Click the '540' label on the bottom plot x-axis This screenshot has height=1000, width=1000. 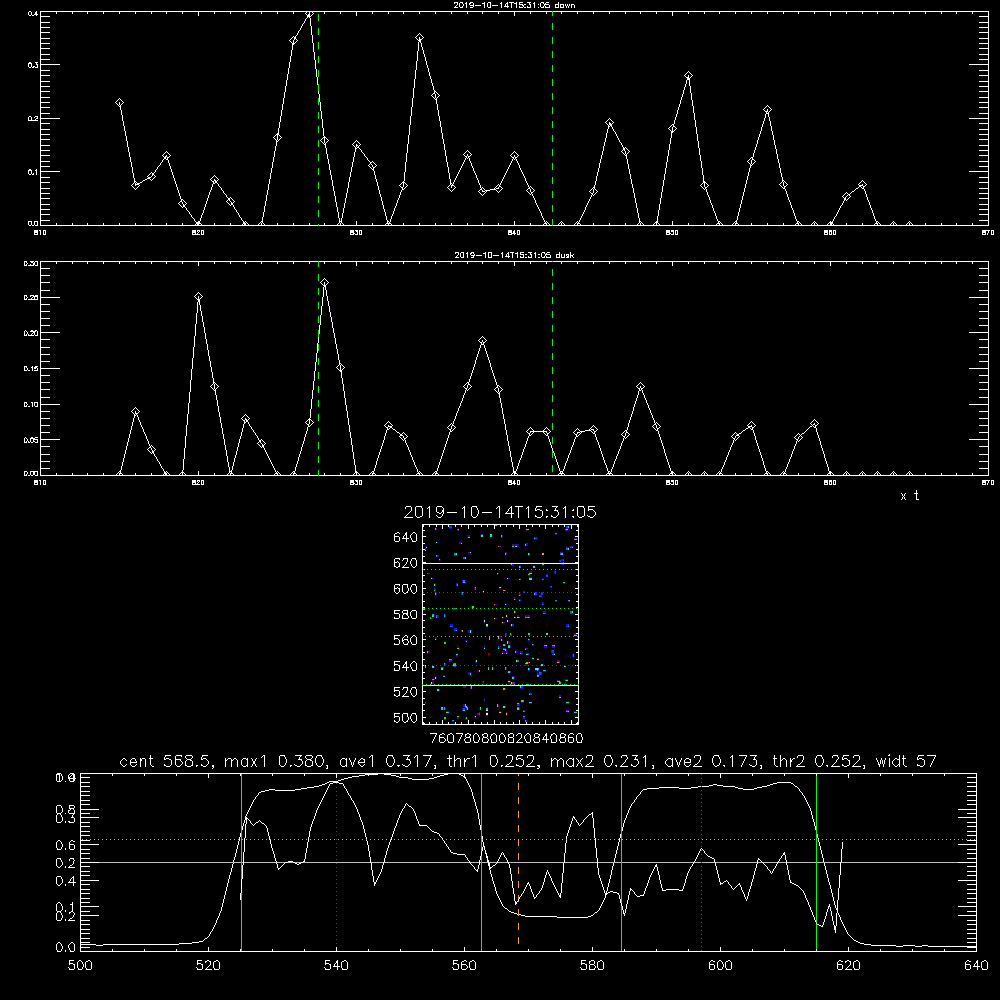coord(337,966)
